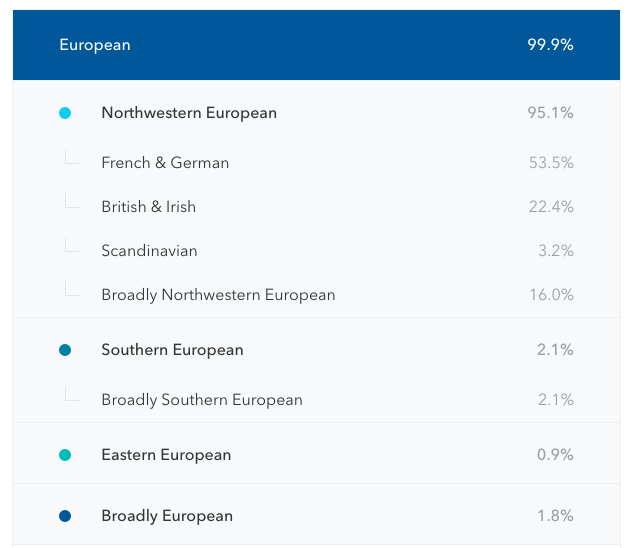Select the Northwestern European row label
Viewport: 635px width, 548px height.
click(189, 113)
